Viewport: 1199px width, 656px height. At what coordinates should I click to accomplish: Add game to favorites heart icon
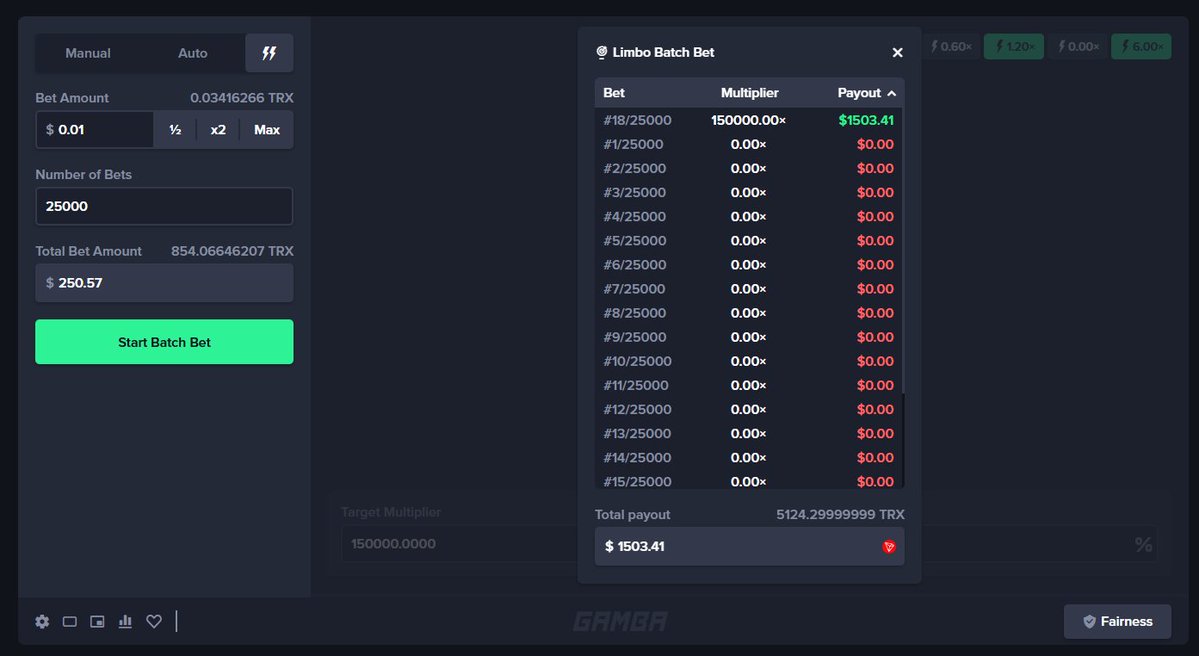click(x=154, y=622)
